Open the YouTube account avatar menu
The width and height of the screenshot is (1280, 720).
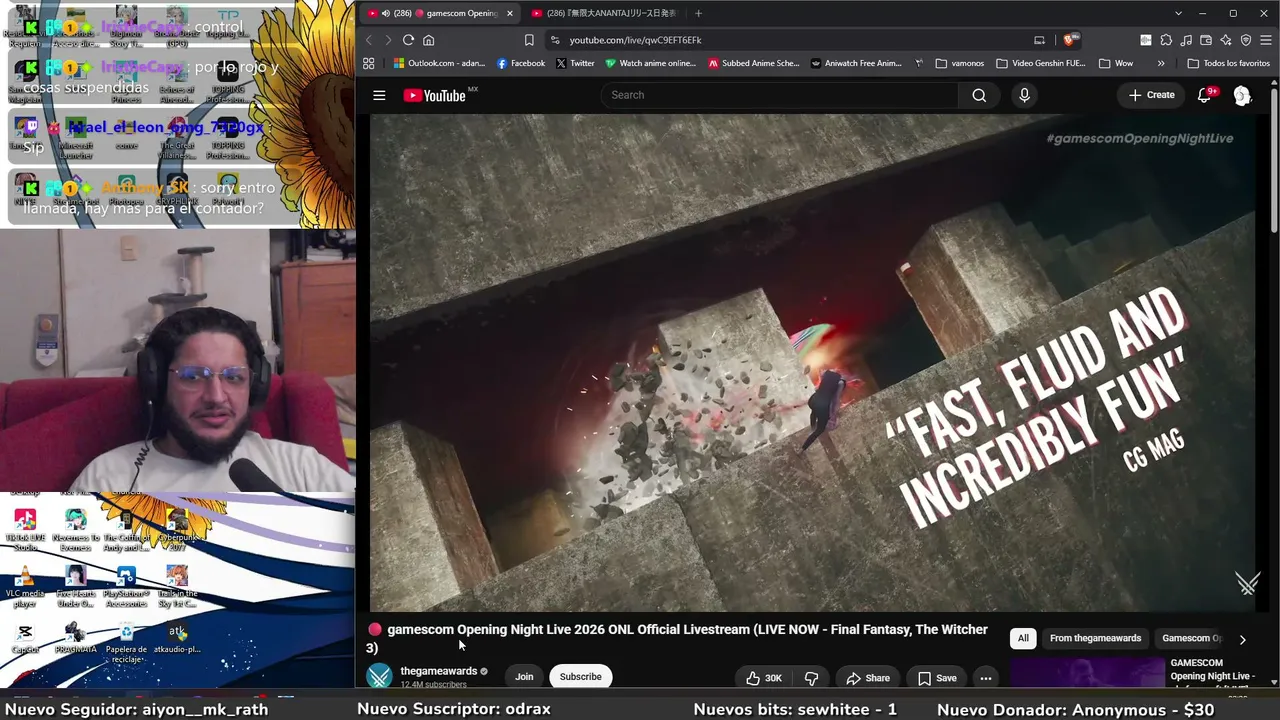(1242, 95)
